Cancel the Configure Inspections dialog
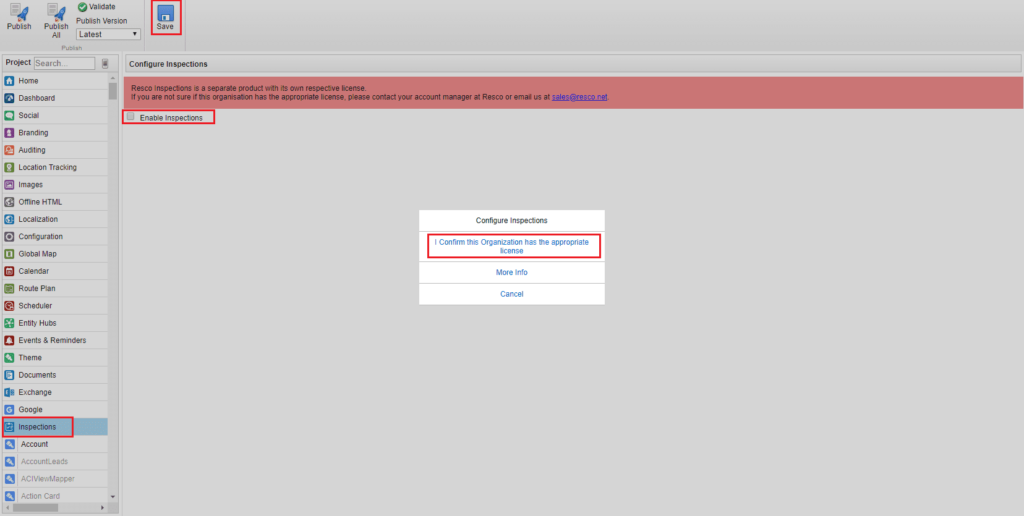 click(x=511, y=294)
